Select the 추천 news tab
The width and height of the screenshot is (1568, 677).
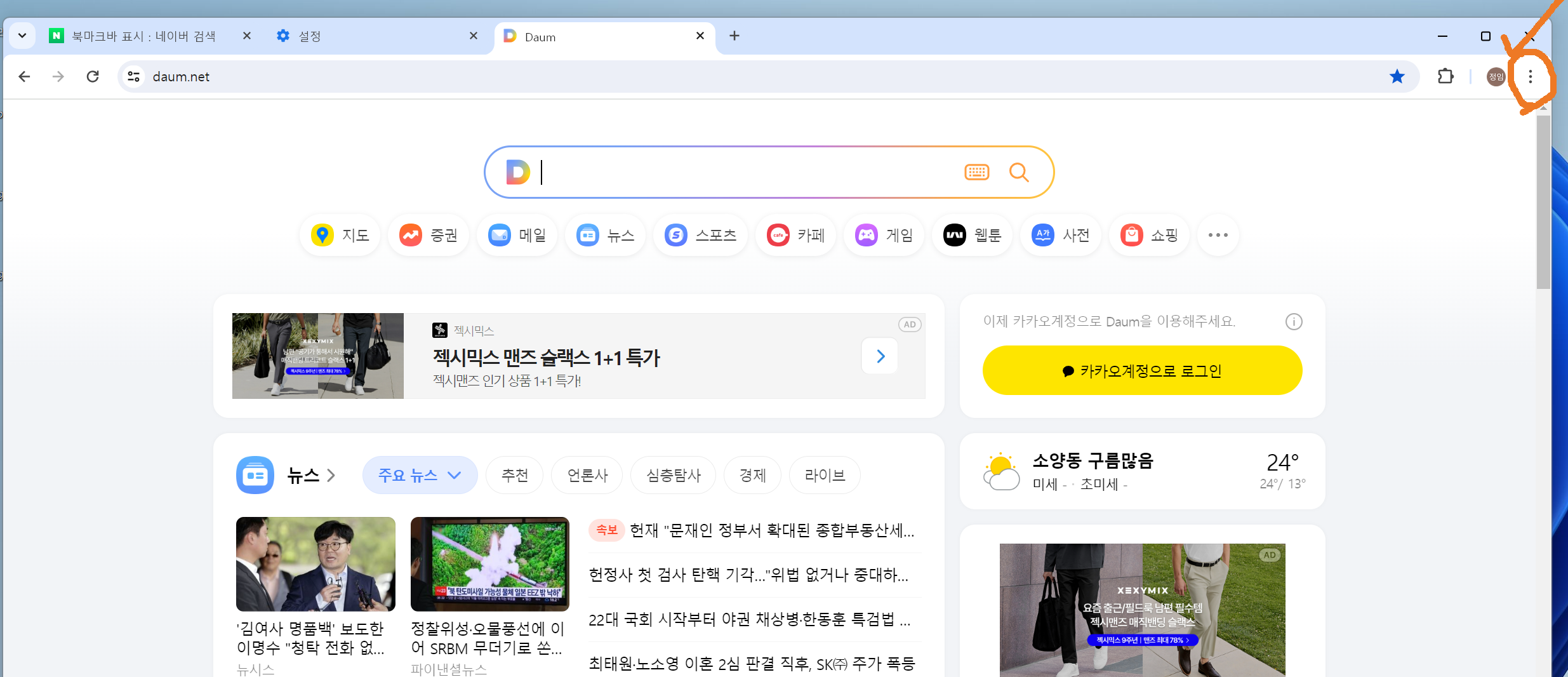514,475
